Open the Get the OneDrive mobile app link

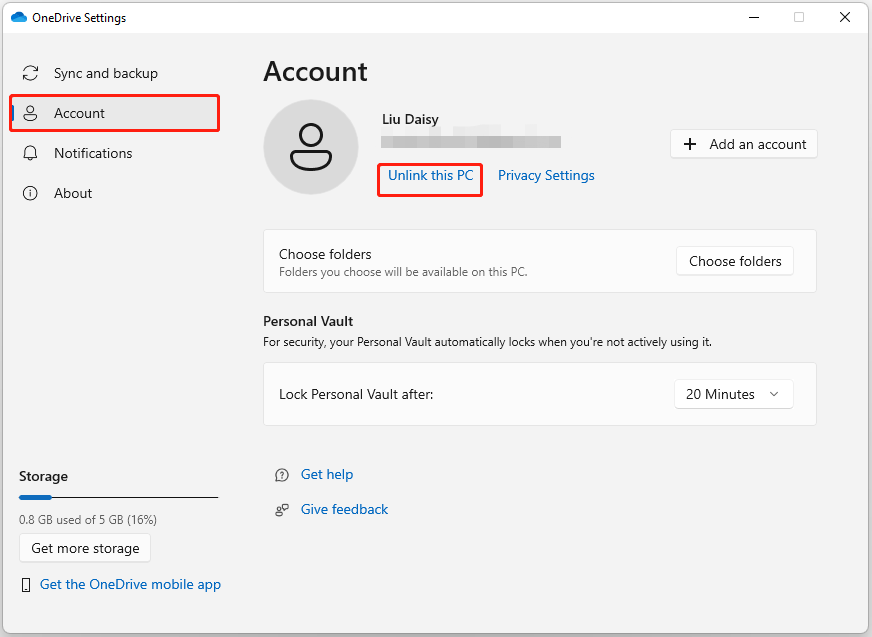130,584
